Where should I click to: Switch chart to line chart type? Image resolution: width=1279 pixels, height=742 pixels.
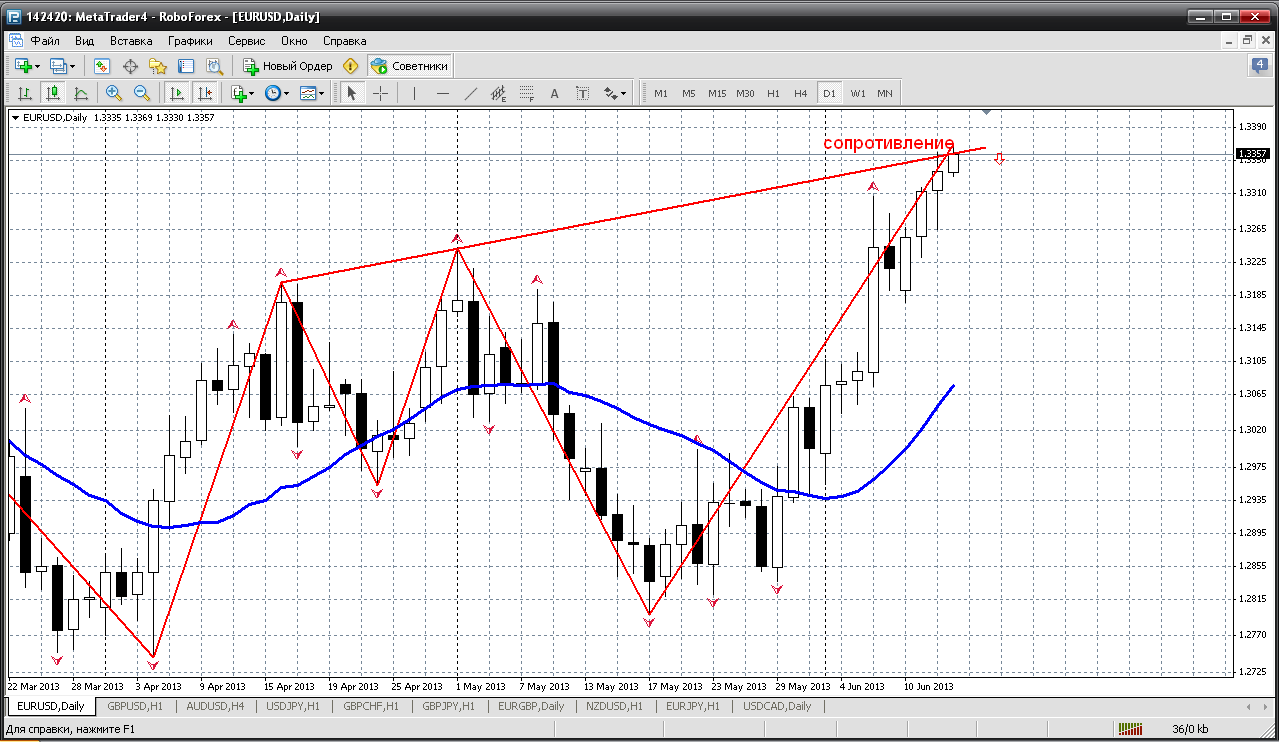80,93
